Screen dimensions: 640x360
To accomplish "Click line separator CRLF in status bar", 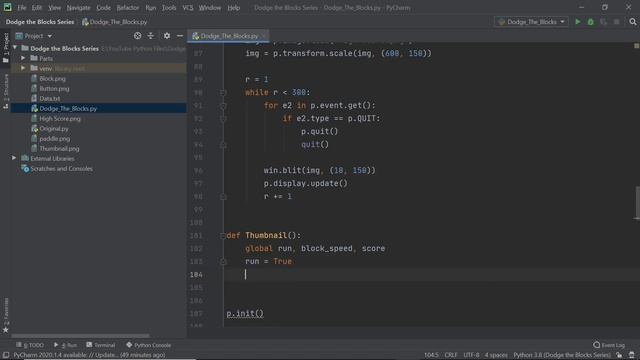I will coord(451,355).
